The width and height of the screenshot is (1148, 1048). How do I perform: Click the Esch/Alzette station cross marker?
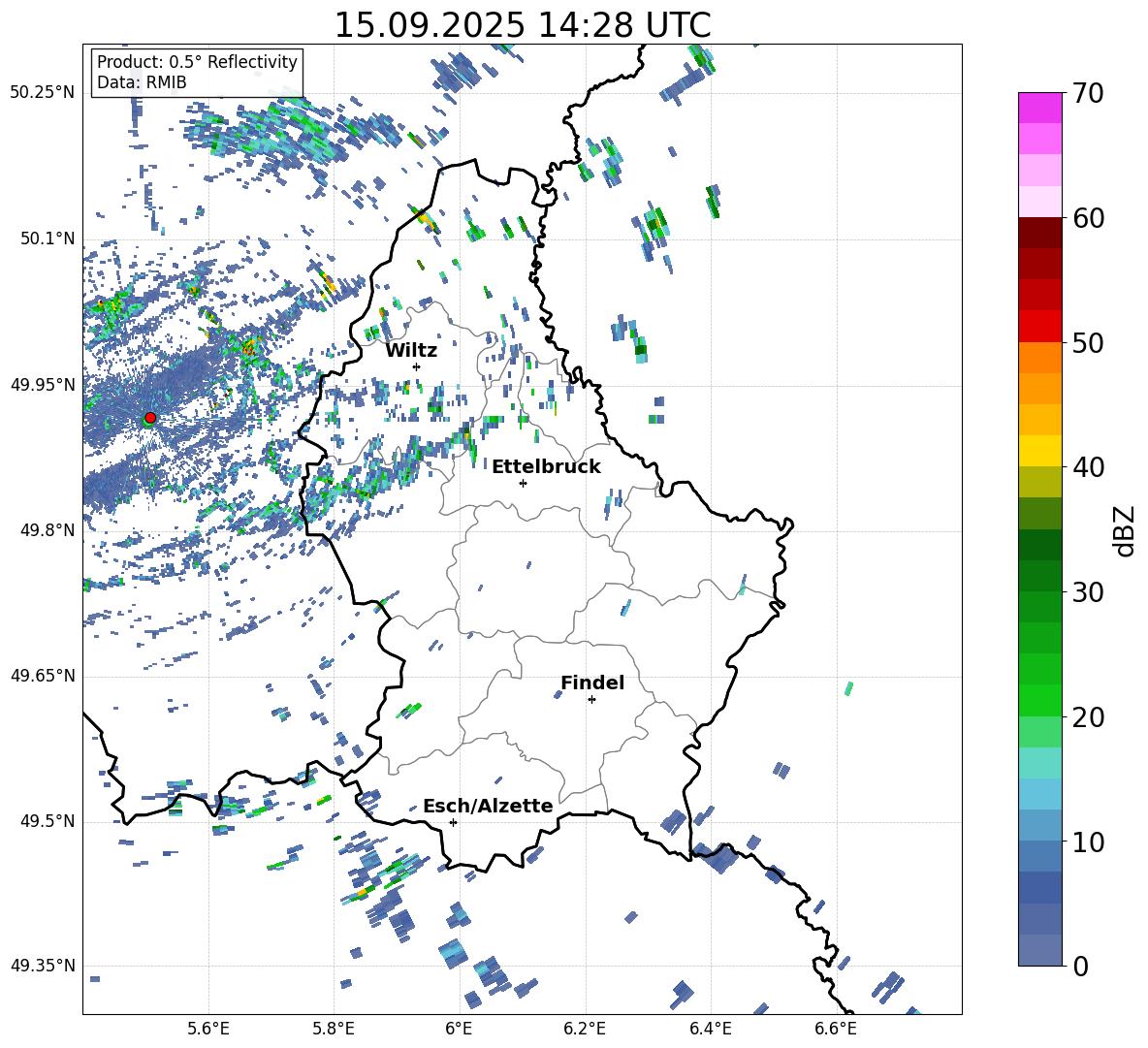[x=453, y=822]
